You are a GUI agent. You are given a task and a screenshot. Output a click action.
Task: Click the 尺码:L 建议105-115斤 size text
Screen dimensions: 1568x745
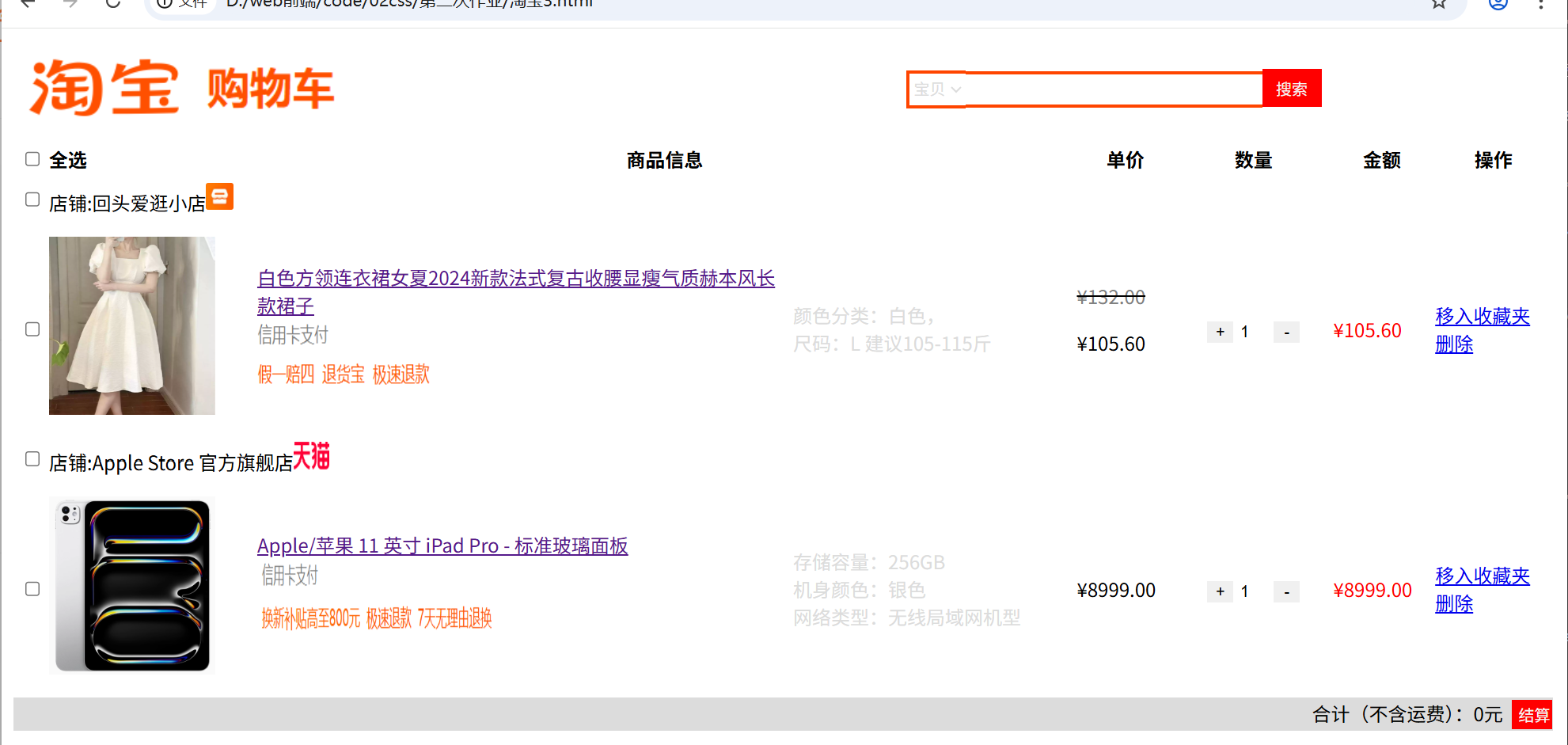892,344
